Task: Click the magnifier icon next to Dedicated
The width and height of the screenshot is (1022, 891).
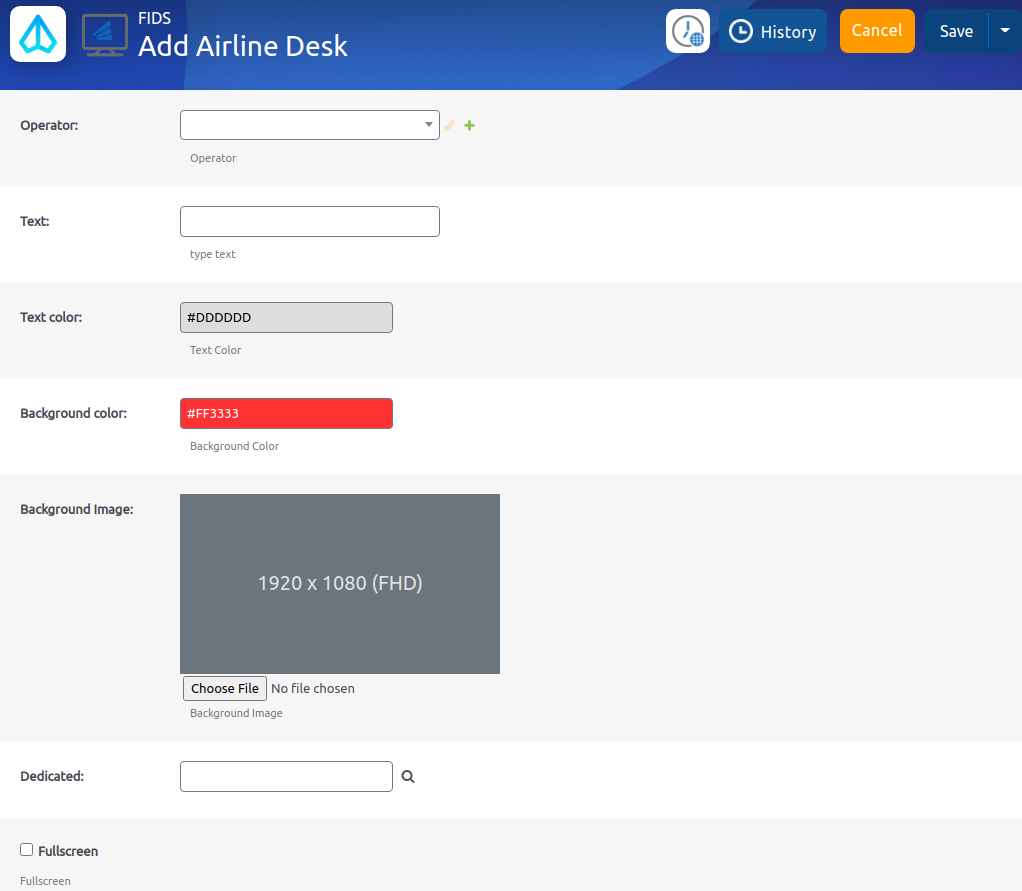Action: click(x=408, y=776)
